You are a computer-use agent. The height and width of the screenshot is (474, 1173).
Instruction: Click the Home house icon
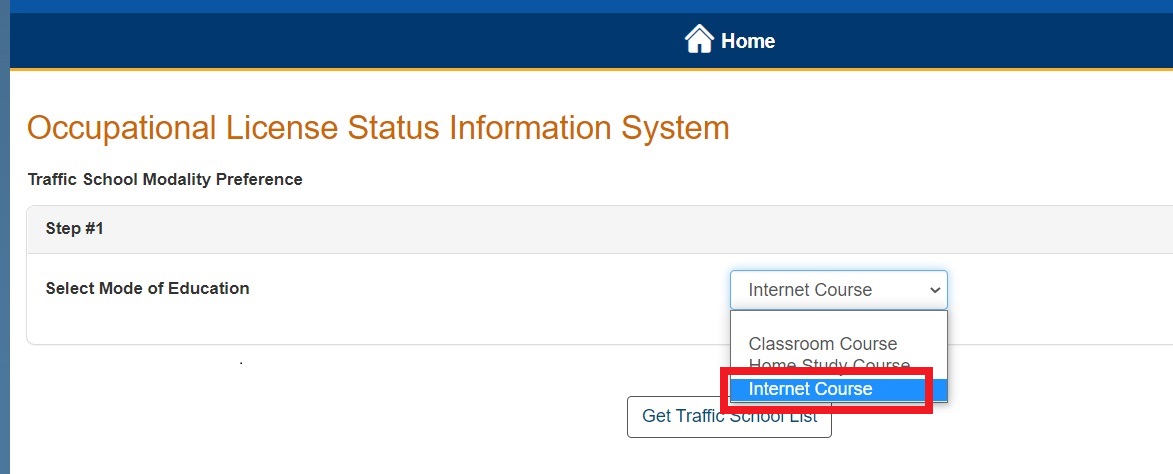click(699, 40)
